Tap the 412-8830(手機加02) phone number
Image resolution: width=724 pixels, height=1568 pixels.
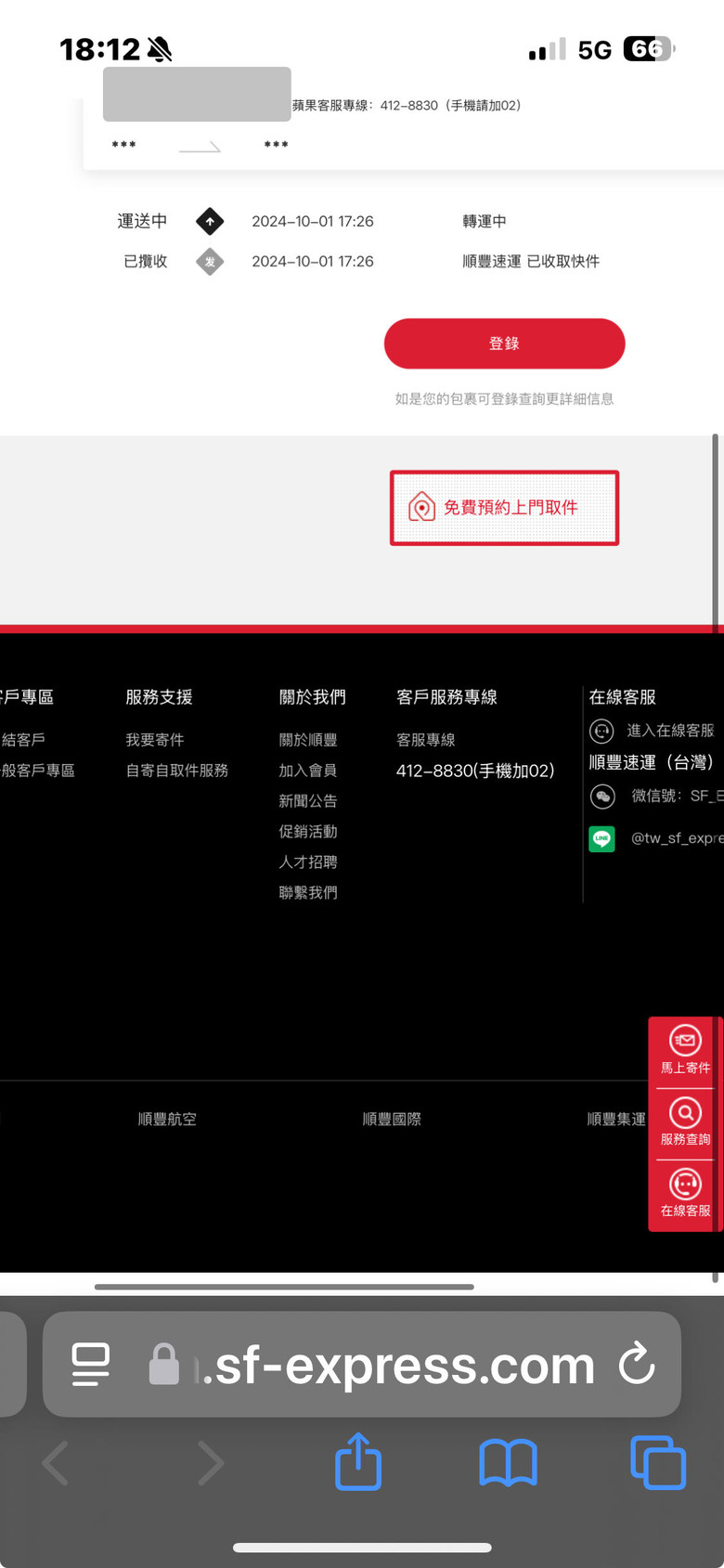tap(475, 771)
